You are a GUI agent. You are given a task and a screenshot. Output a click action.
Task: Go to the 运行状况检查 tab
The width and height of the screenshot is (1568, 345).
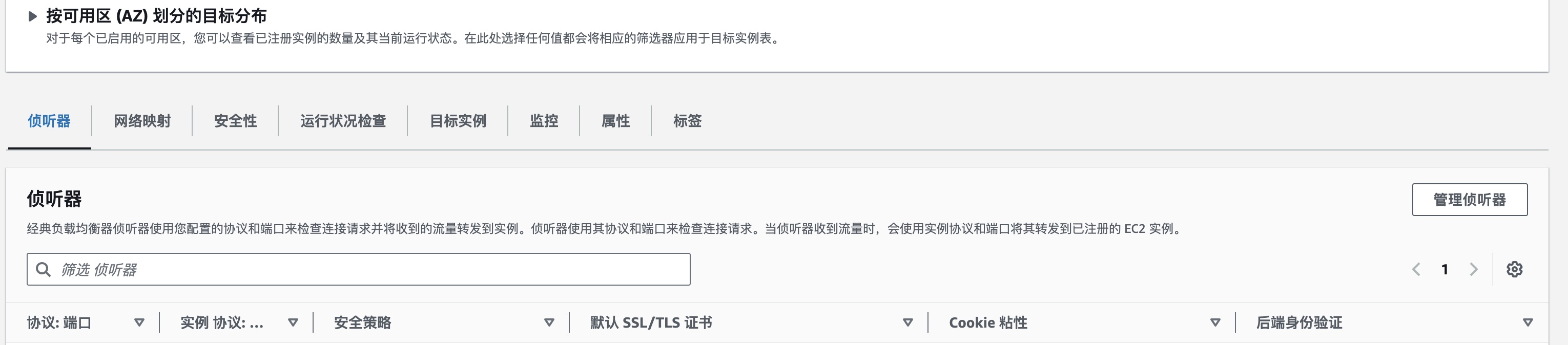tap(343, 121)
